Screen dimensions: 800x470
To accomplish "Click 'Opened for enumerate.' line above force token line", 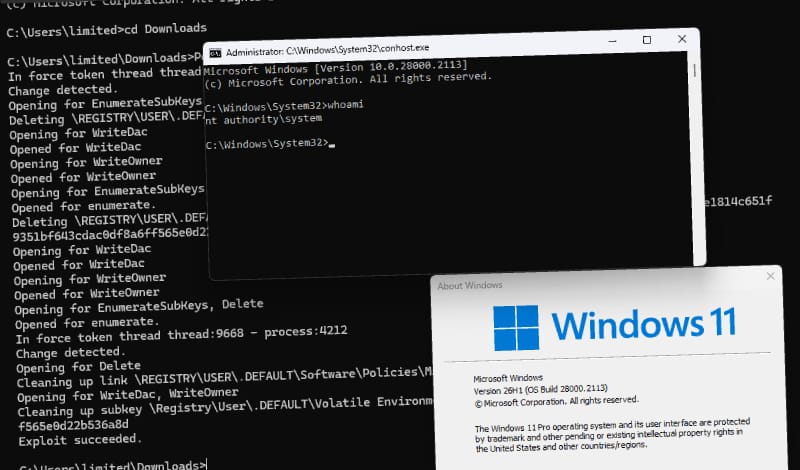I will tap(87, 323).
